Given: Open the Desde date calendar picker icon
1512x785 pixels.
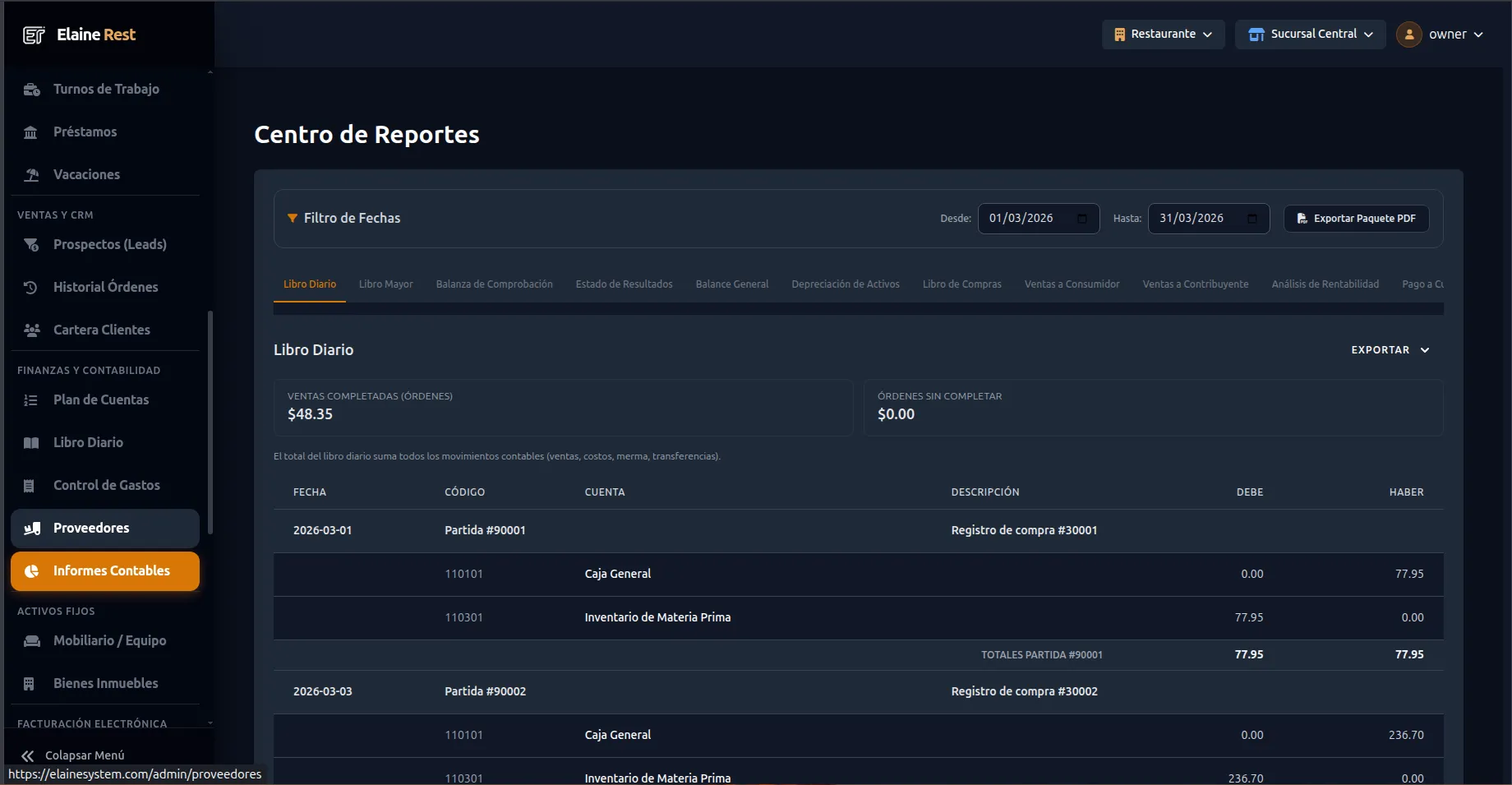Looking at the screenshot, I should tap(1082, 219).
